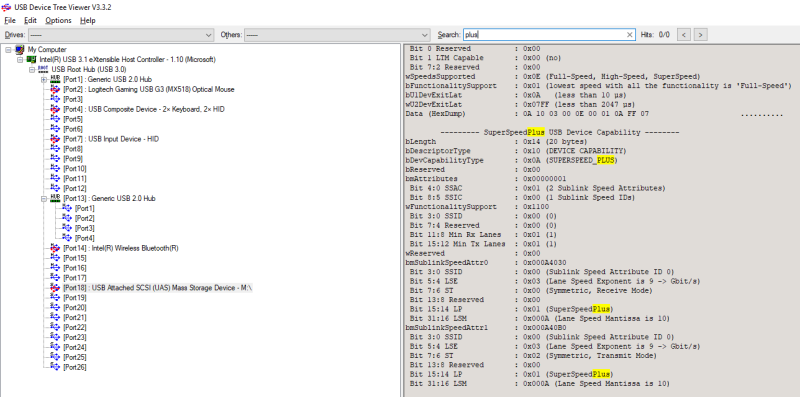Image resolution: width=800 pixels, height=397 pixels.
Task: Open the Drives dropdown
Action: pos(121,35)
